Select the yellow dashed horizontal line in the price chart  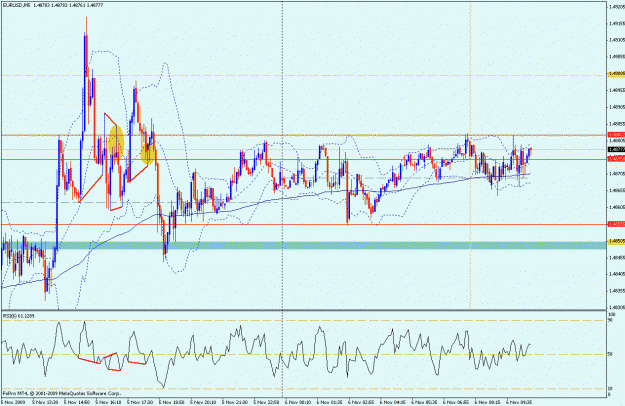[x=304, y=75]
